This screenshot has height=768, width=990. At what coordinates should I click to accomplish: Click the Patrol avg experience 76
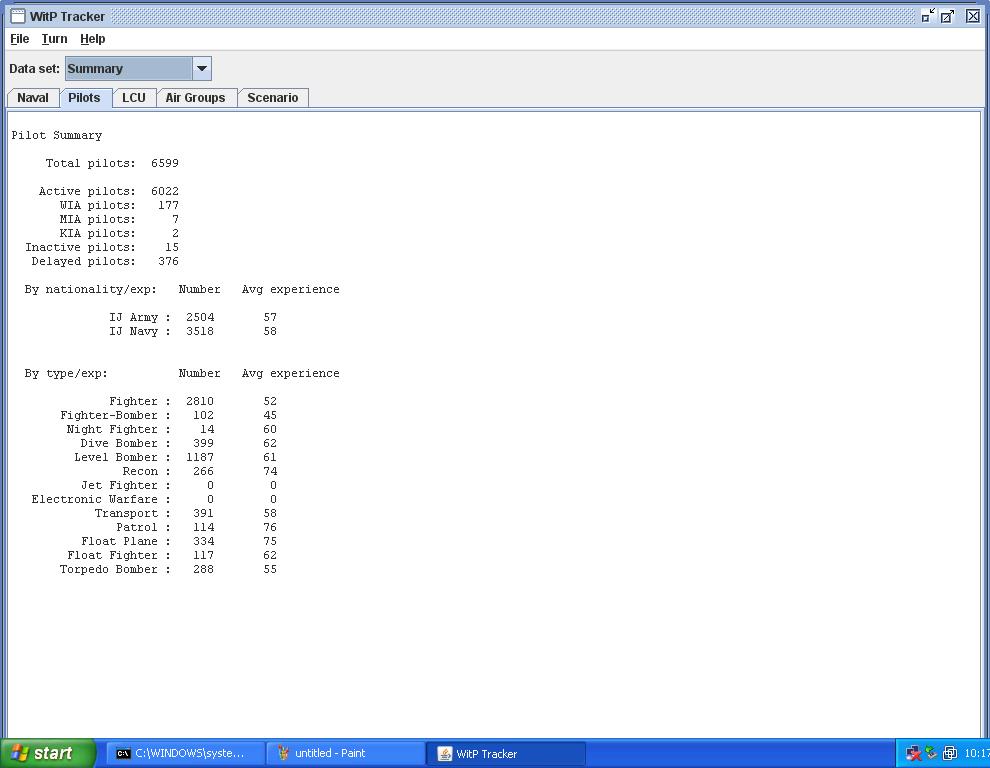(270, 527)
